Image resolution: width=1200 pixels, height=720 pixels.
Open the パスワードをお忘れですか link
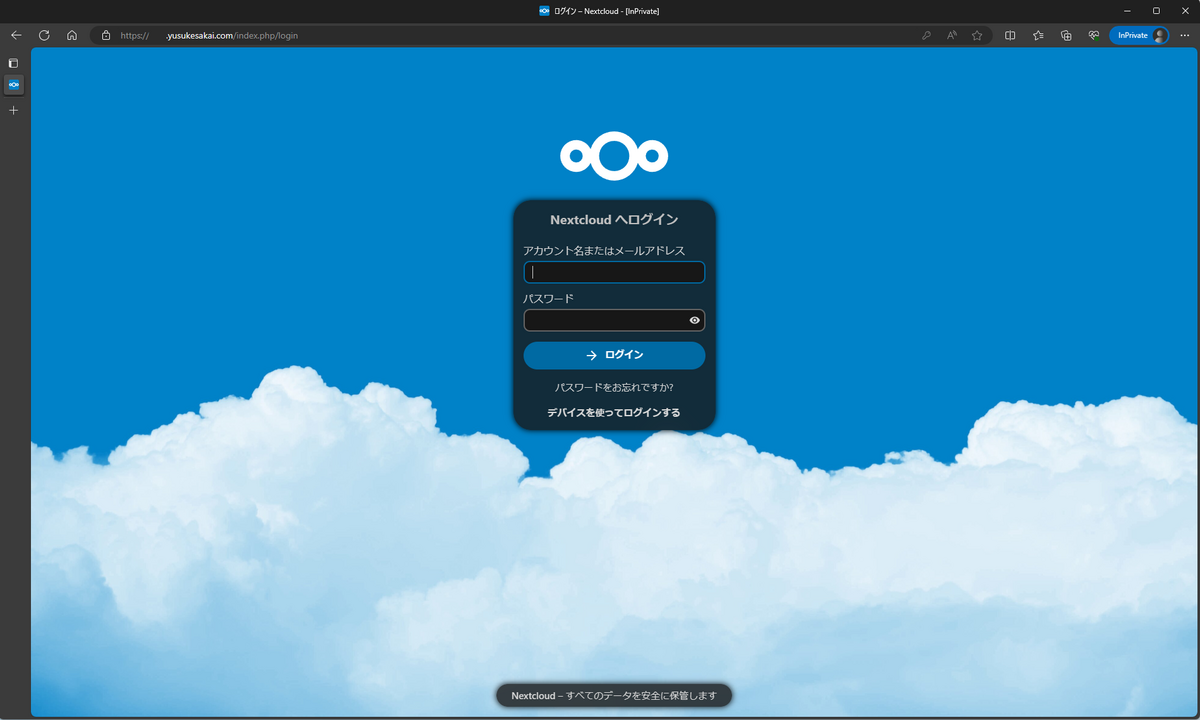[614, 386]
